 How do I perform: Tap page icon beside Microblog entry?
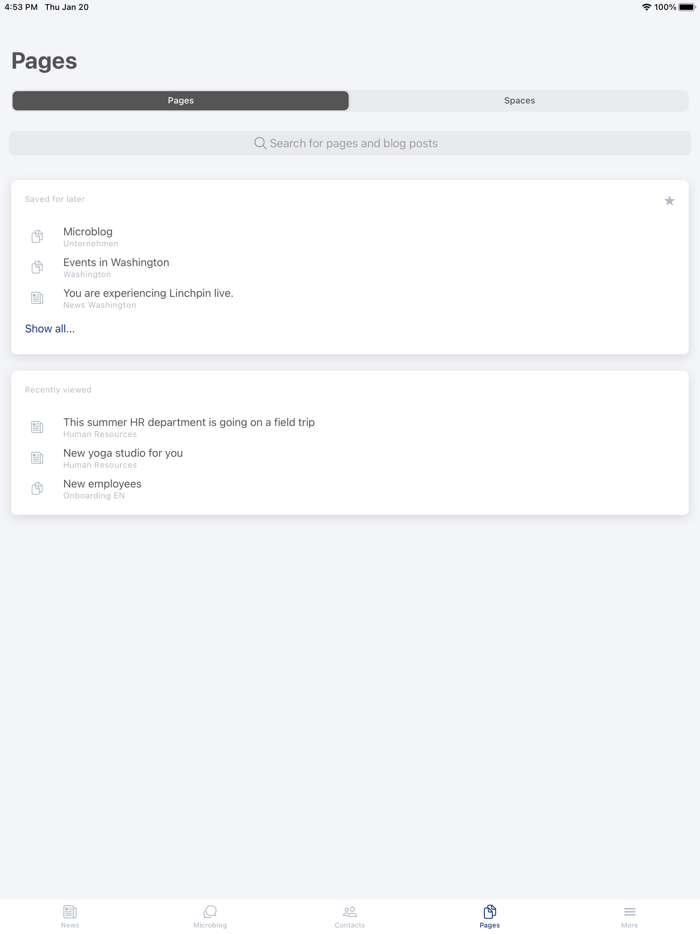pos(37,237)
